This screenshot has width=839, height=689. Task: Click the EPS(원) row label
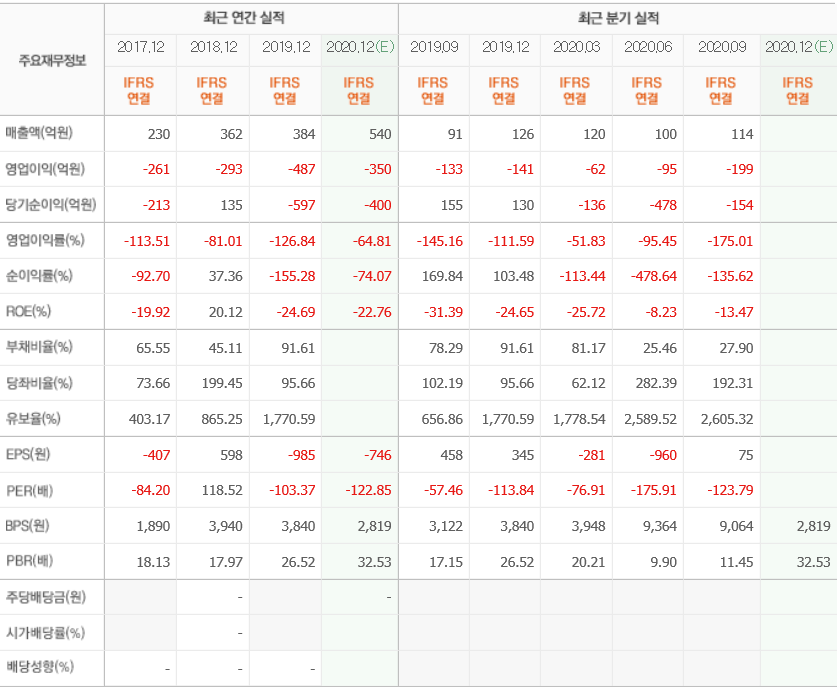(x=28, y=454)
